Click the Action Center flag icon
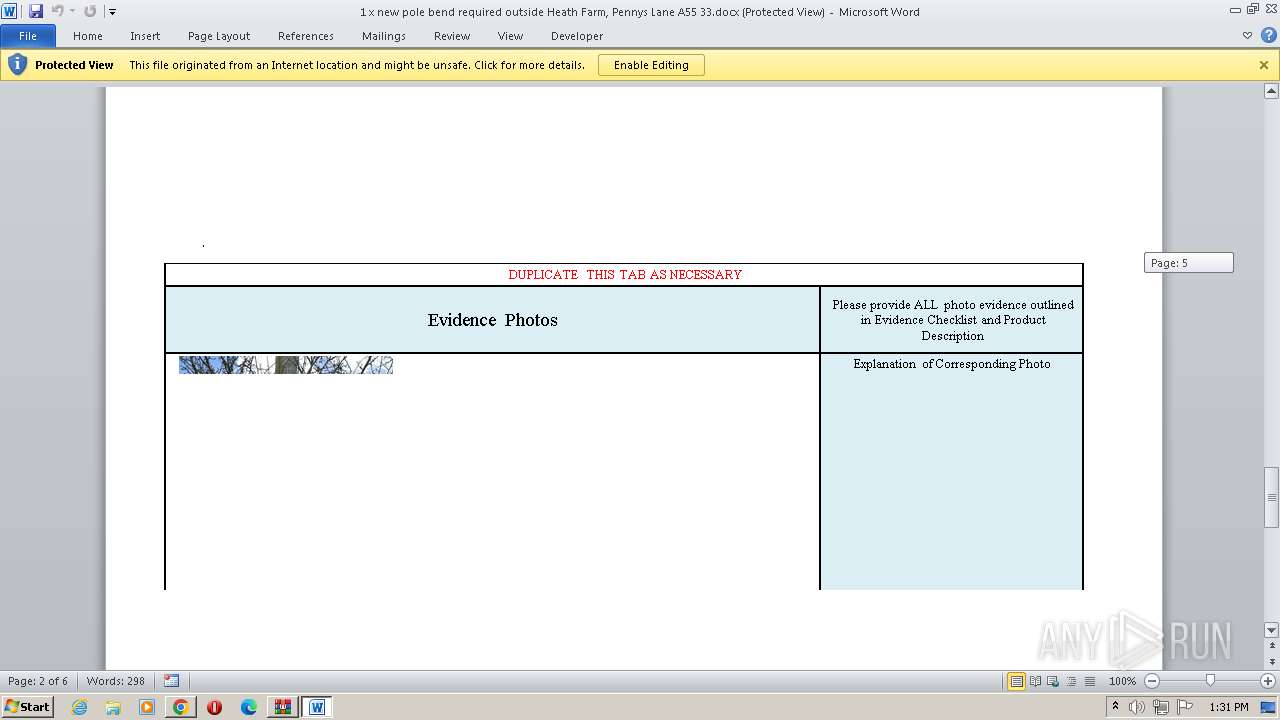The width and height of the screenshot is (1280, 720). point(1185,707)
